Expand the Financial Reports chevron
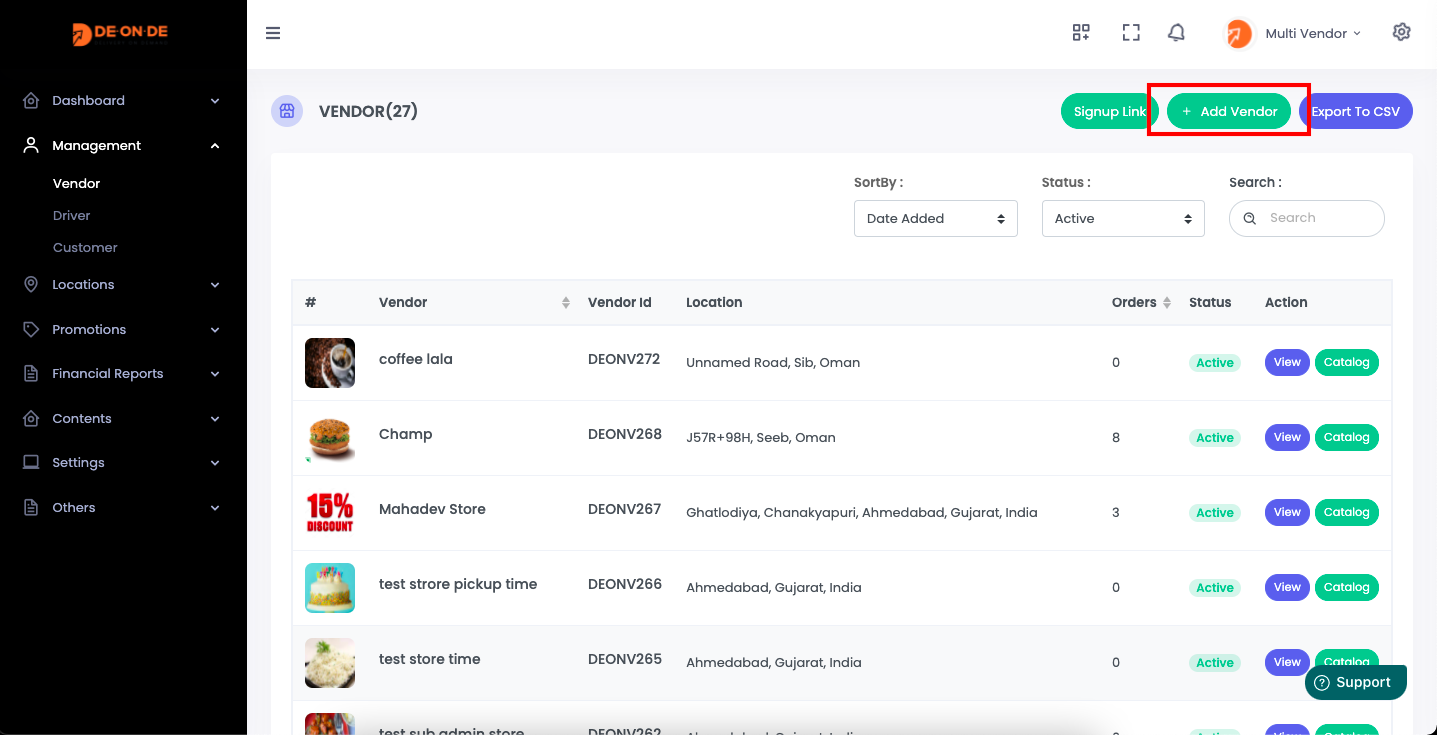The width and height of the screenshot is (1437, 735). [215, 374]
